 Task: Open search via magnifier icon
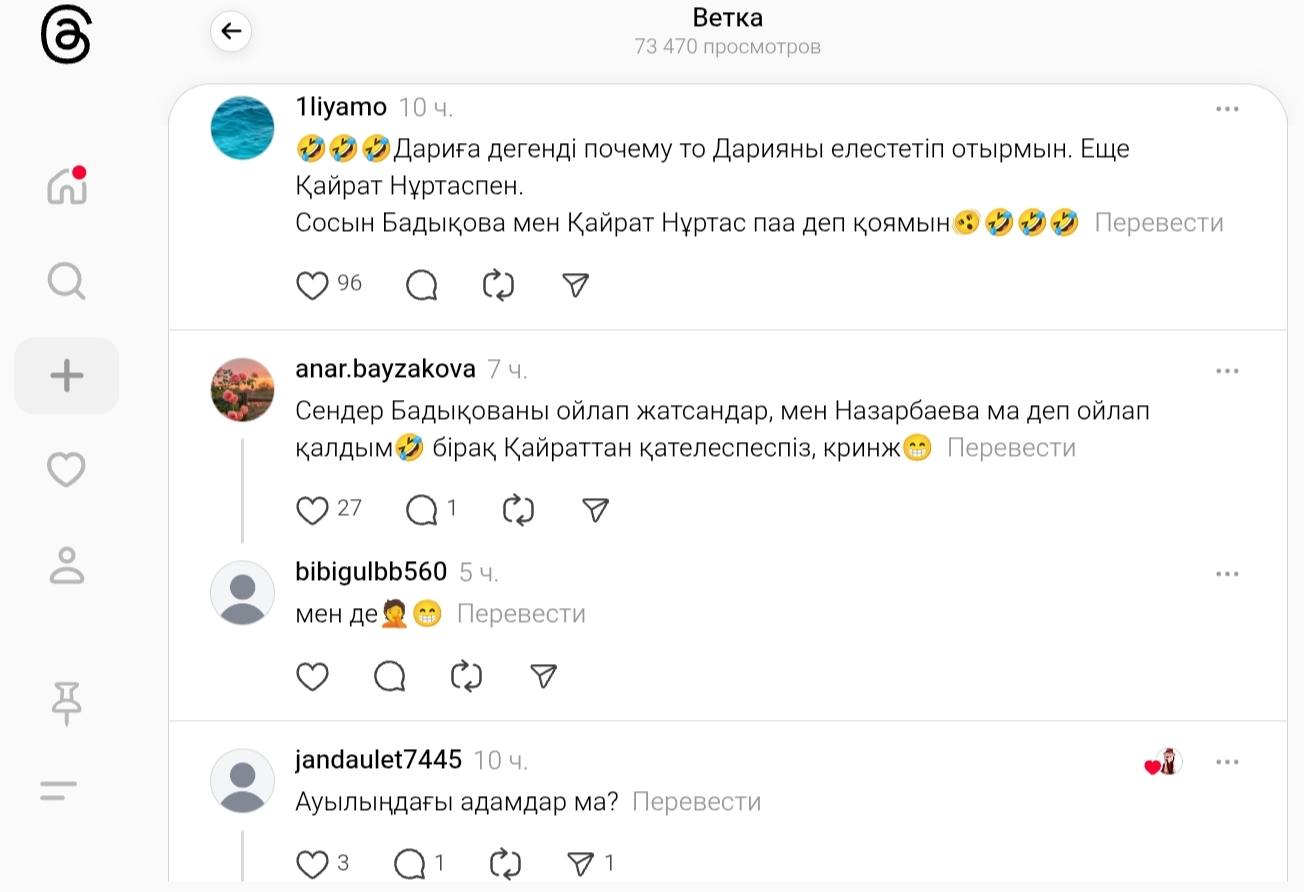pyautogui.click(x=67, y=281)
